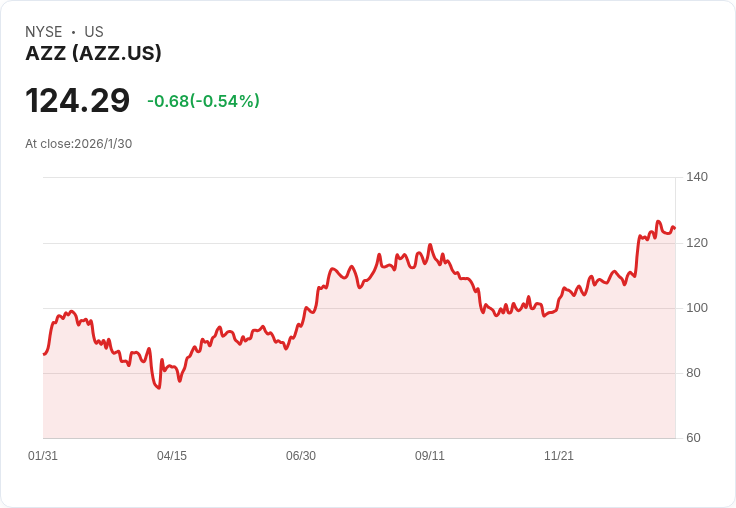
Task: Click the highest peak of the red price line
Action: tap(657, 221)
